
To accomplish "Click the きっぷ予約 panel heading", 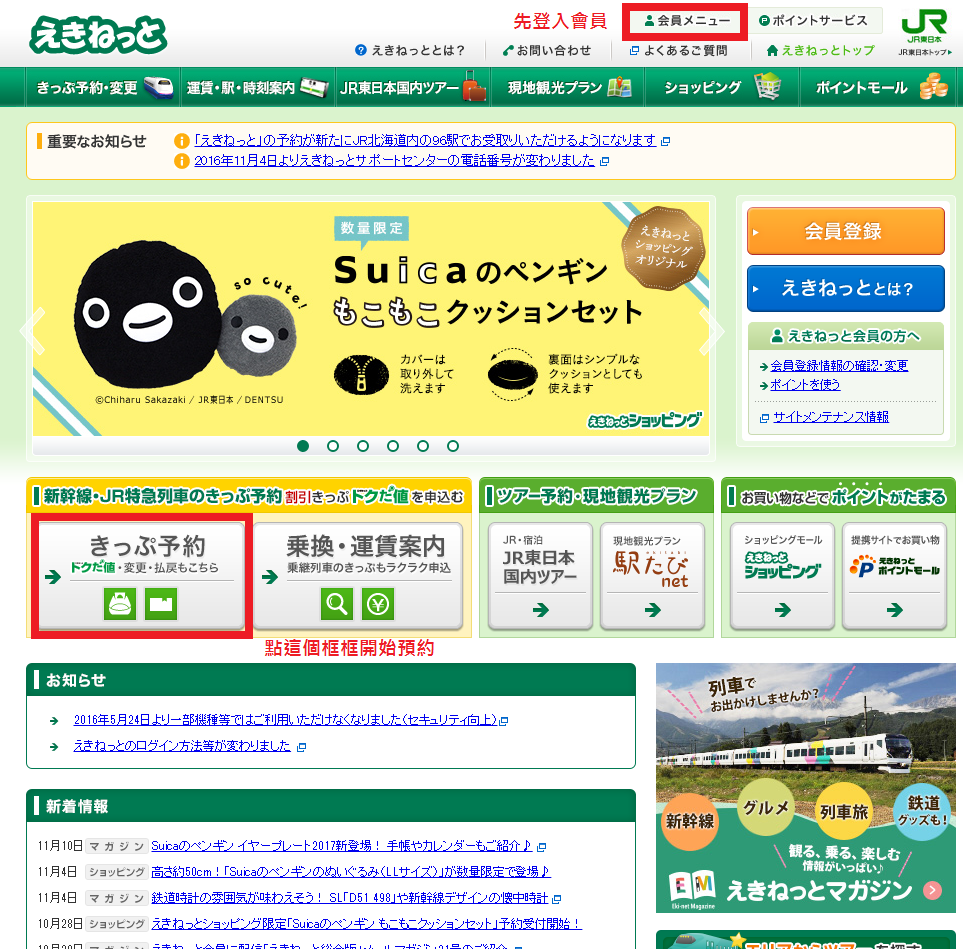I will coord(147,545).
